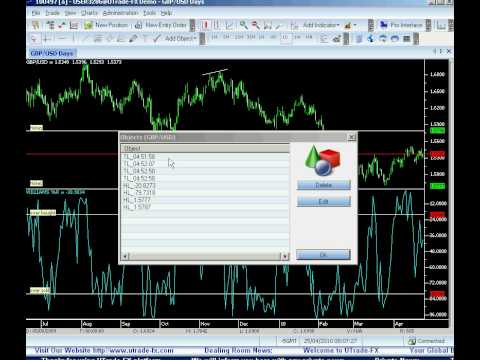Expand the dropdown arrow beside chart color icon
The width and height of the screenshot is (480, 360).
(x=355, y=25)
